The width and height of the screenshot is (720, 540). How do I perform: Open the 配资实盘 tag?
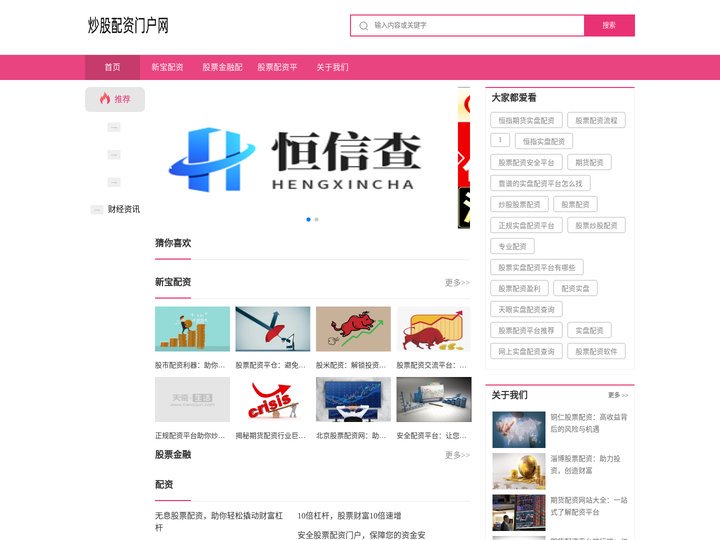575,288
